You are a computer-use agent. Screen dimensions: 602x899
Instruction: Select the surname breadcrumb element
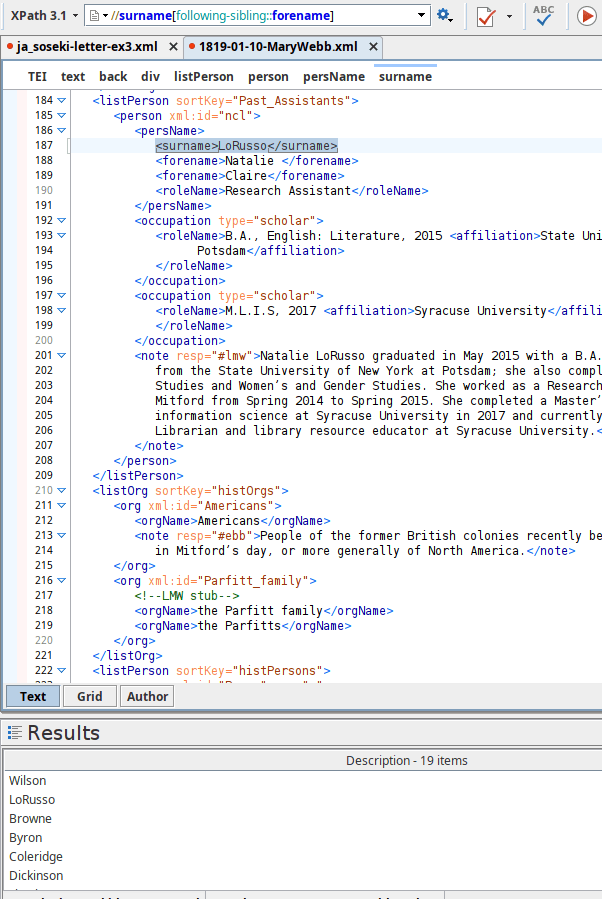[405, 77]
